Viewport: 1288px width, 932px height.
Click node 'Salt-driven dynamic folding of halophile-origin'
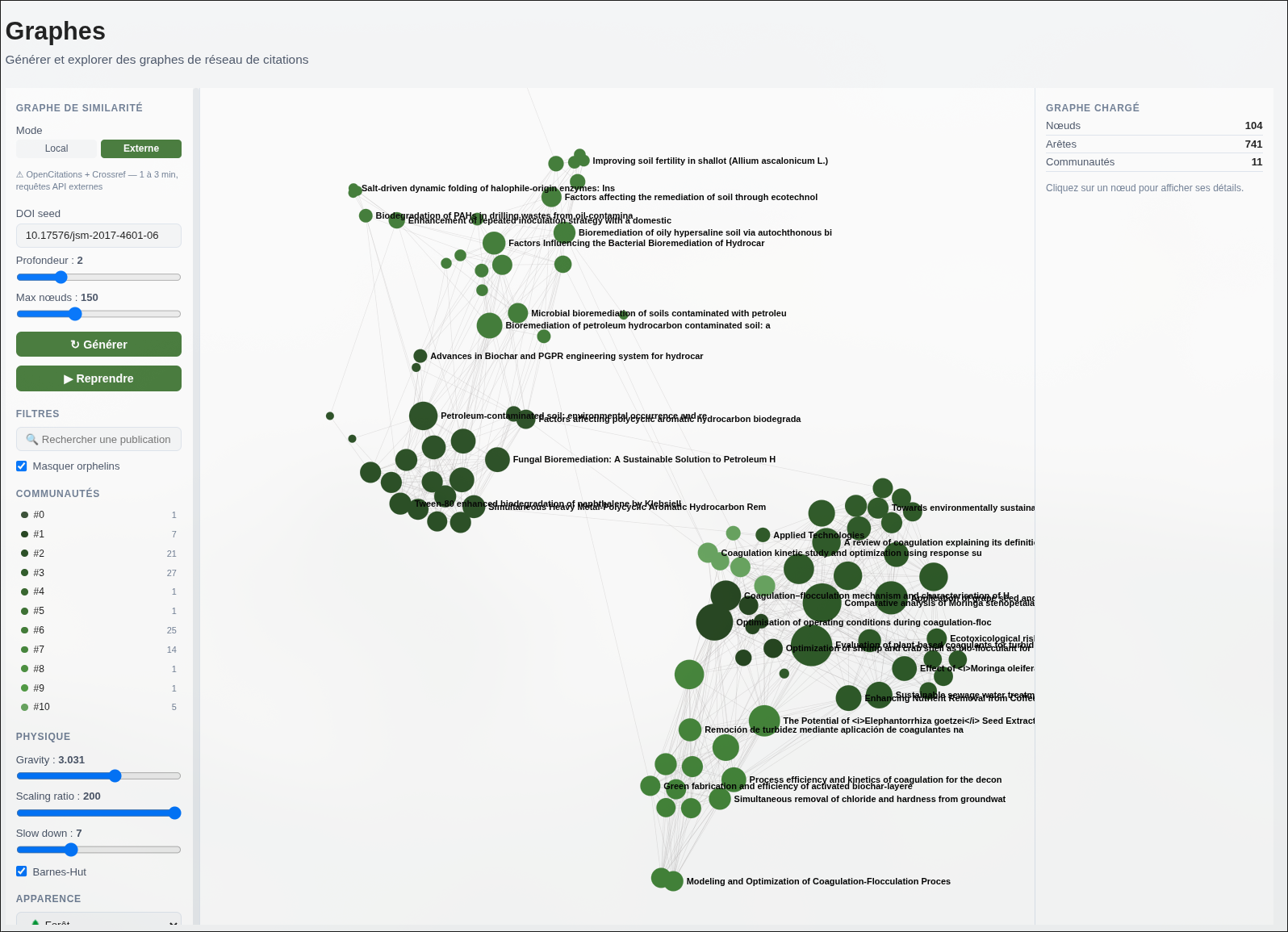[353, 190]
